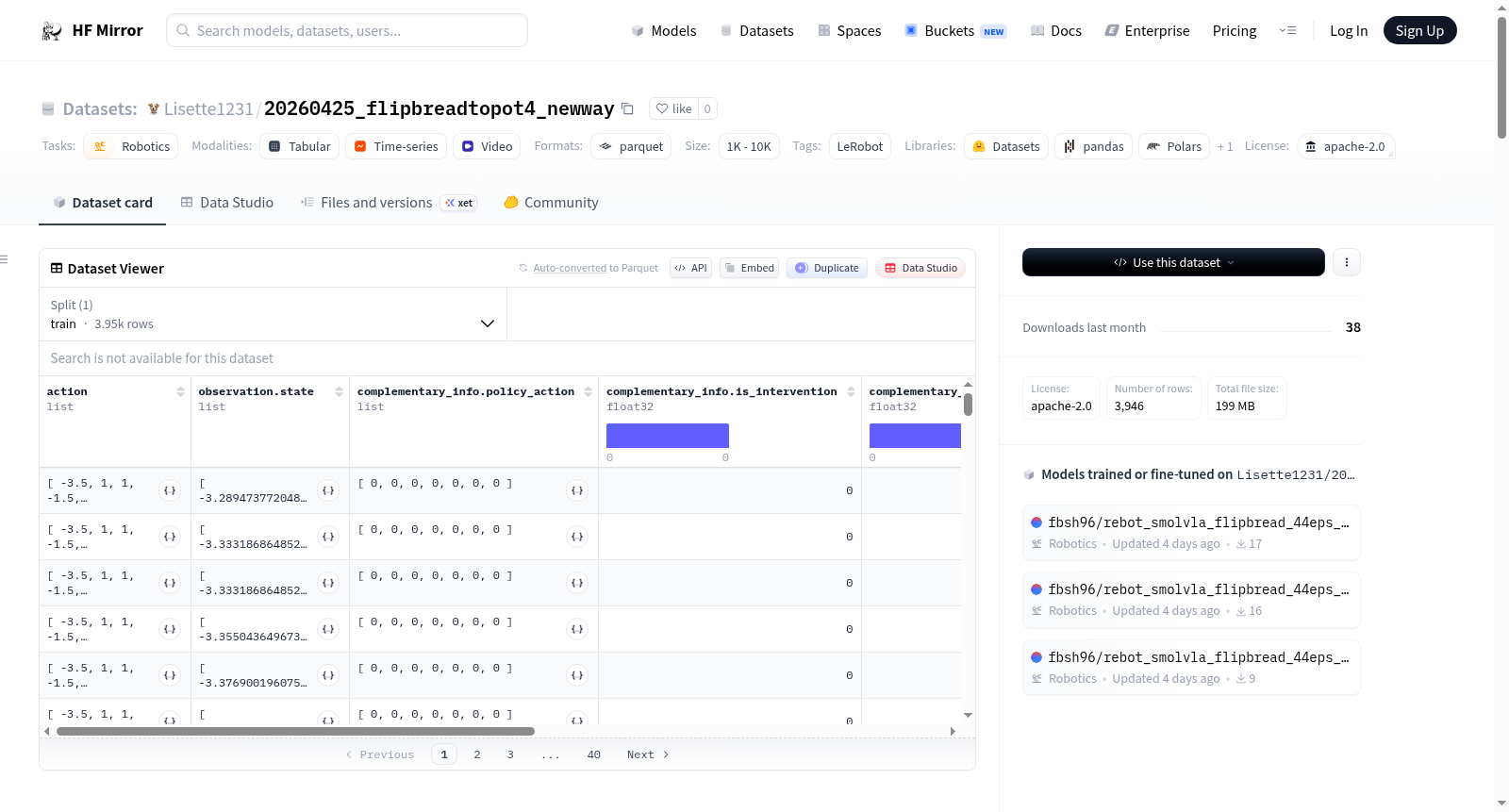The image size is (1509, 812).
Task: Open the Data Studio tab
Action: [x=227, y=203]
